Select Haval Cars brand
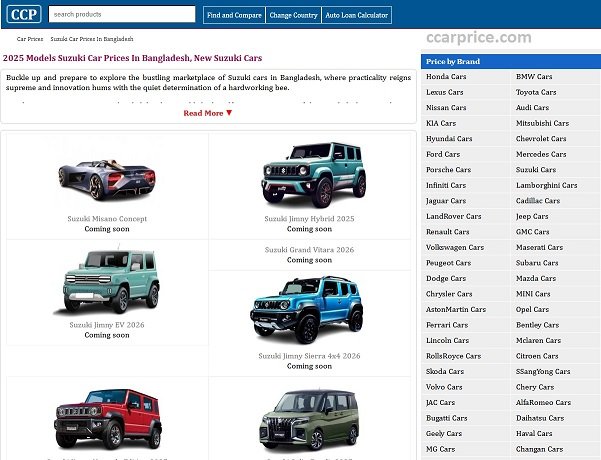Viewport: 601px width, 460px height. click(534, 434)
